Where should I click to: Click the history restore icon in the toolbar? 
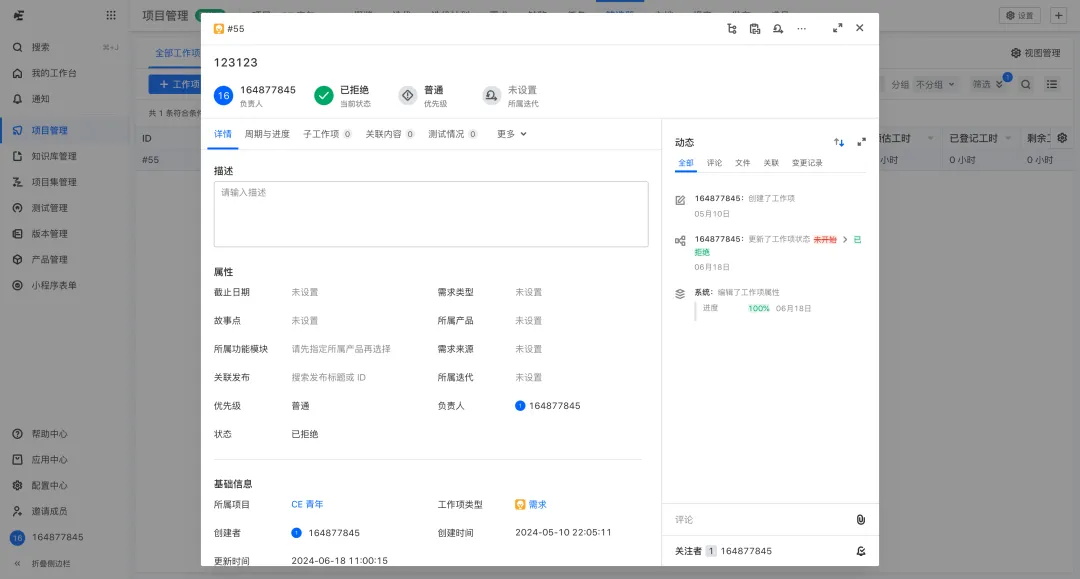[779, 29]
